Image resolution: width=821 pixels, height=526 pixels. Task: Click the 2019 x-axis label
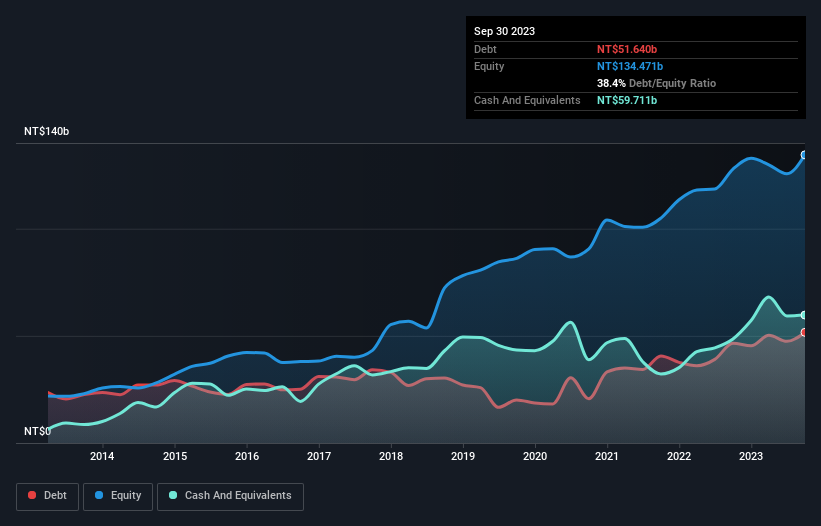click(x=463, y=456)
